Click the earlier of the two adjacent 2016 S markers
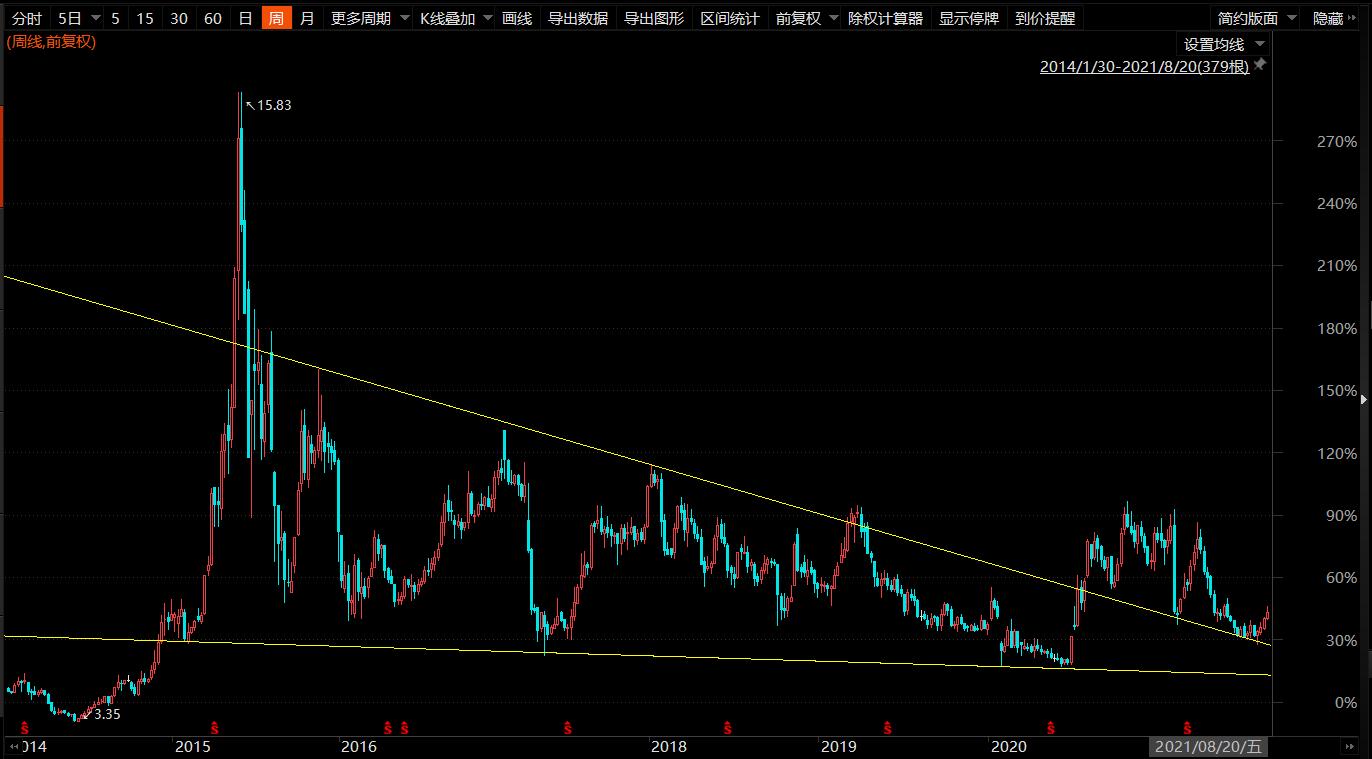Screen dimensions: 1372x759 point(388,726)
